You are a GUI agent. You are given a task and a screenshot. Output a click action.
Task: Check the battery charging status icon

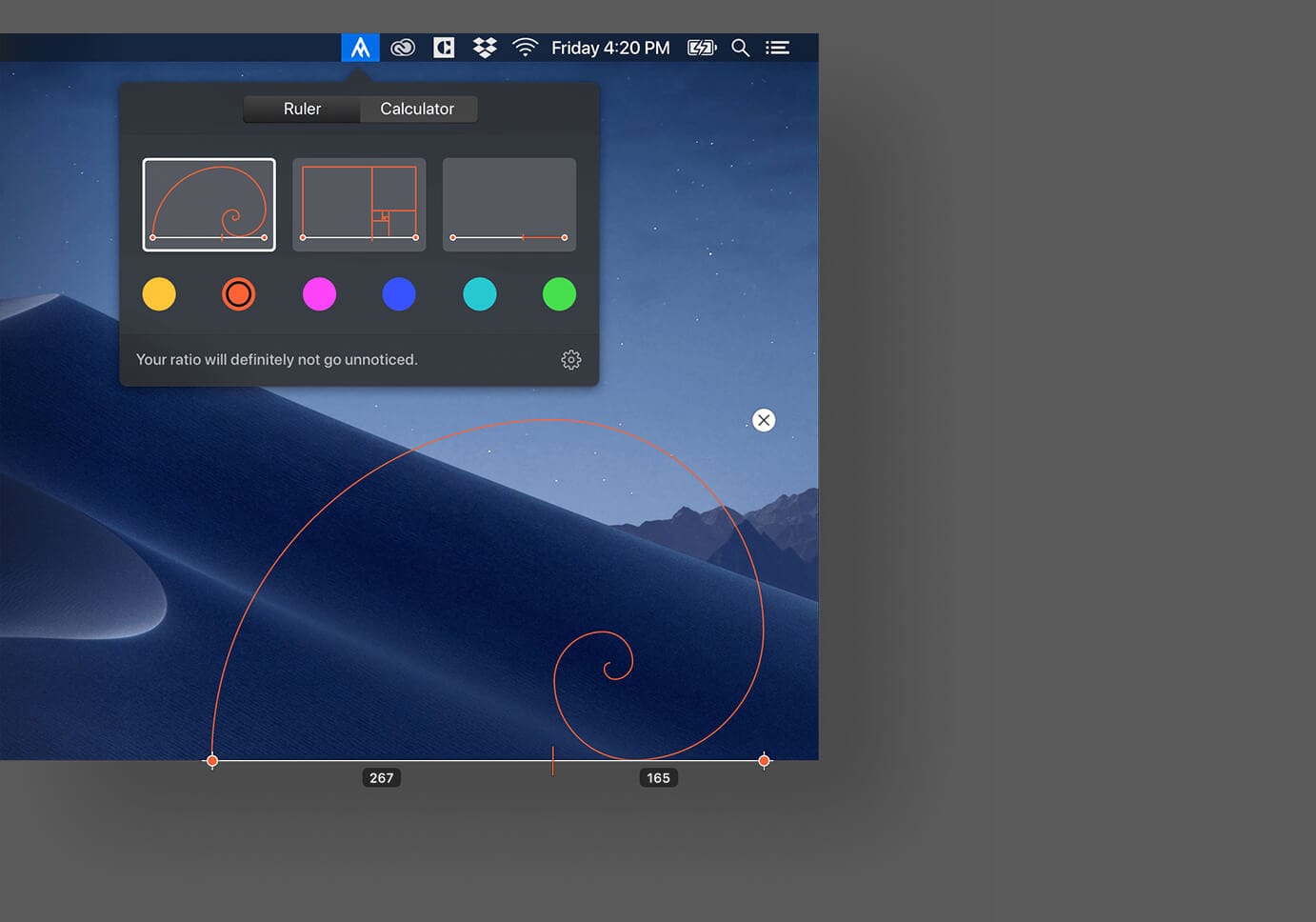pyautogui.click(x=702, y=47)
